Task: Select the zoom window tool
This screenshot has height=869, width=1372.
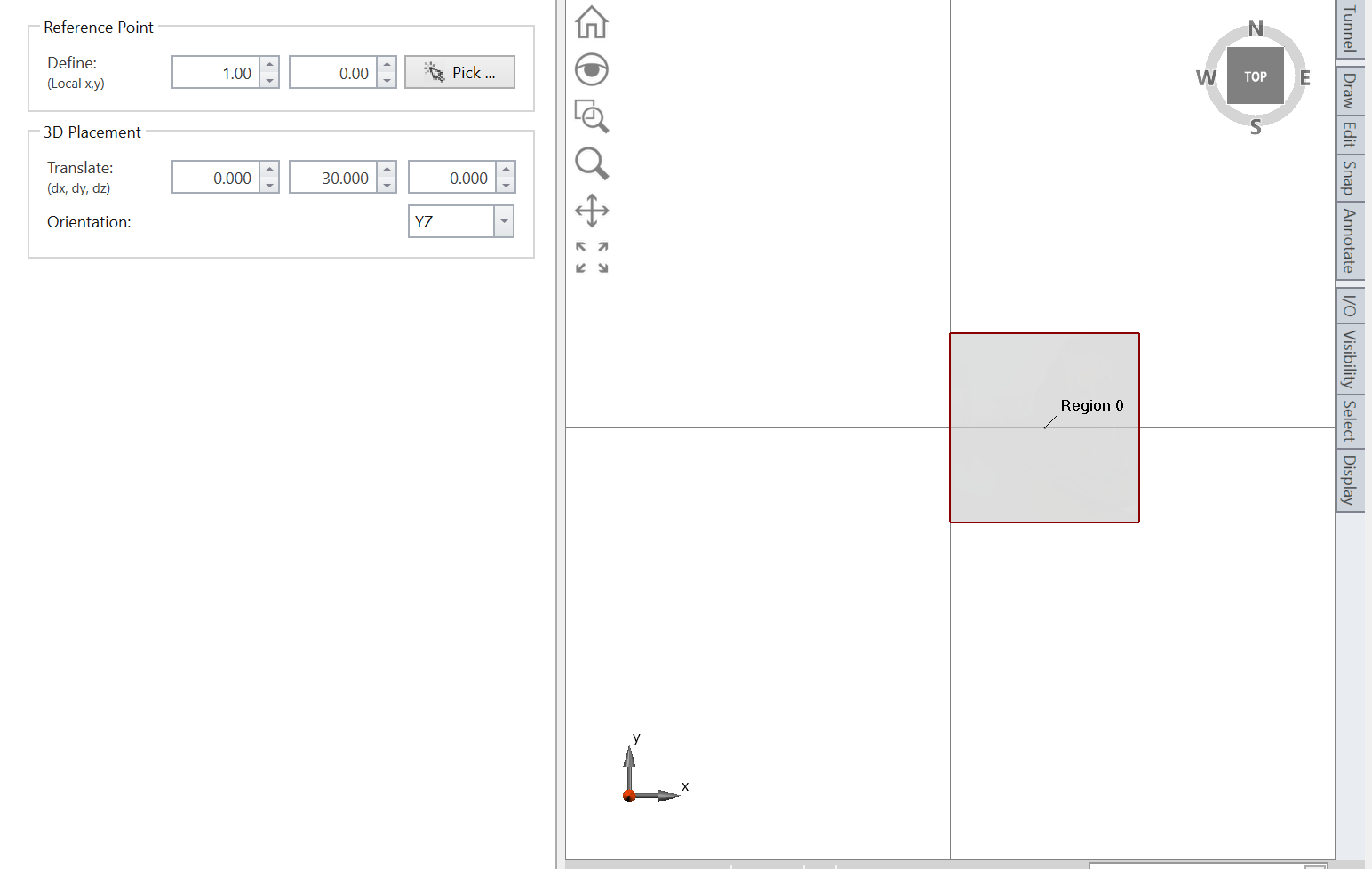Action: coord(591,116)
